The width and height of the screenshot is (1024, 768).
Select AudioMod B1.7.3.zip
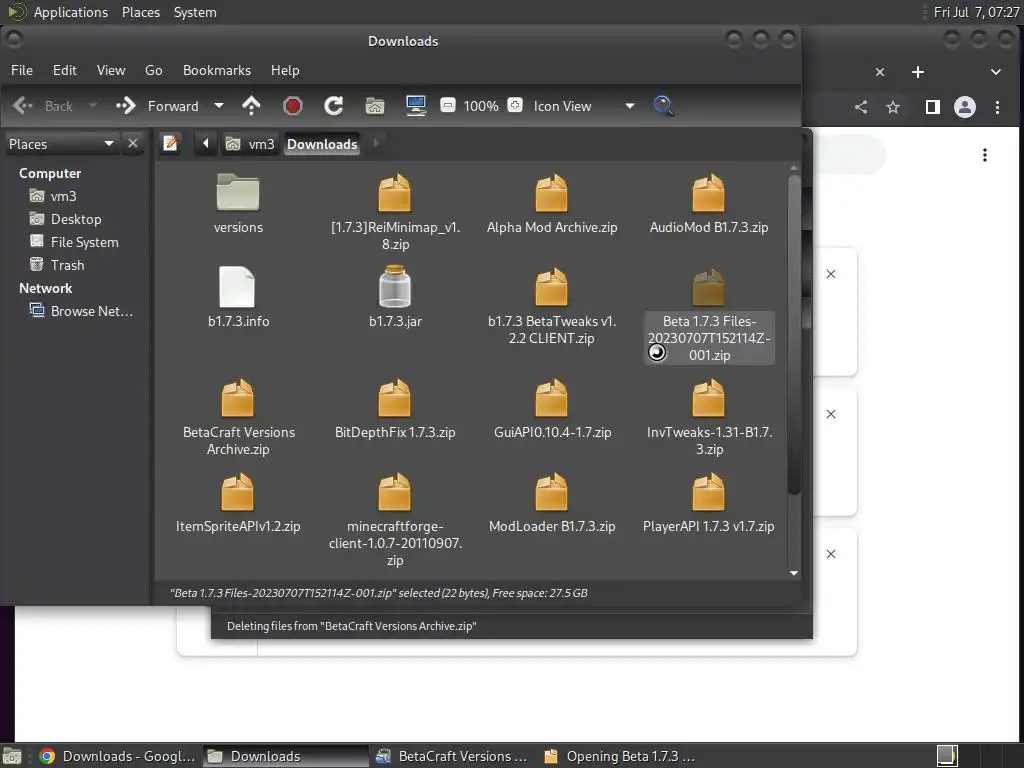[x=709, y=204]
